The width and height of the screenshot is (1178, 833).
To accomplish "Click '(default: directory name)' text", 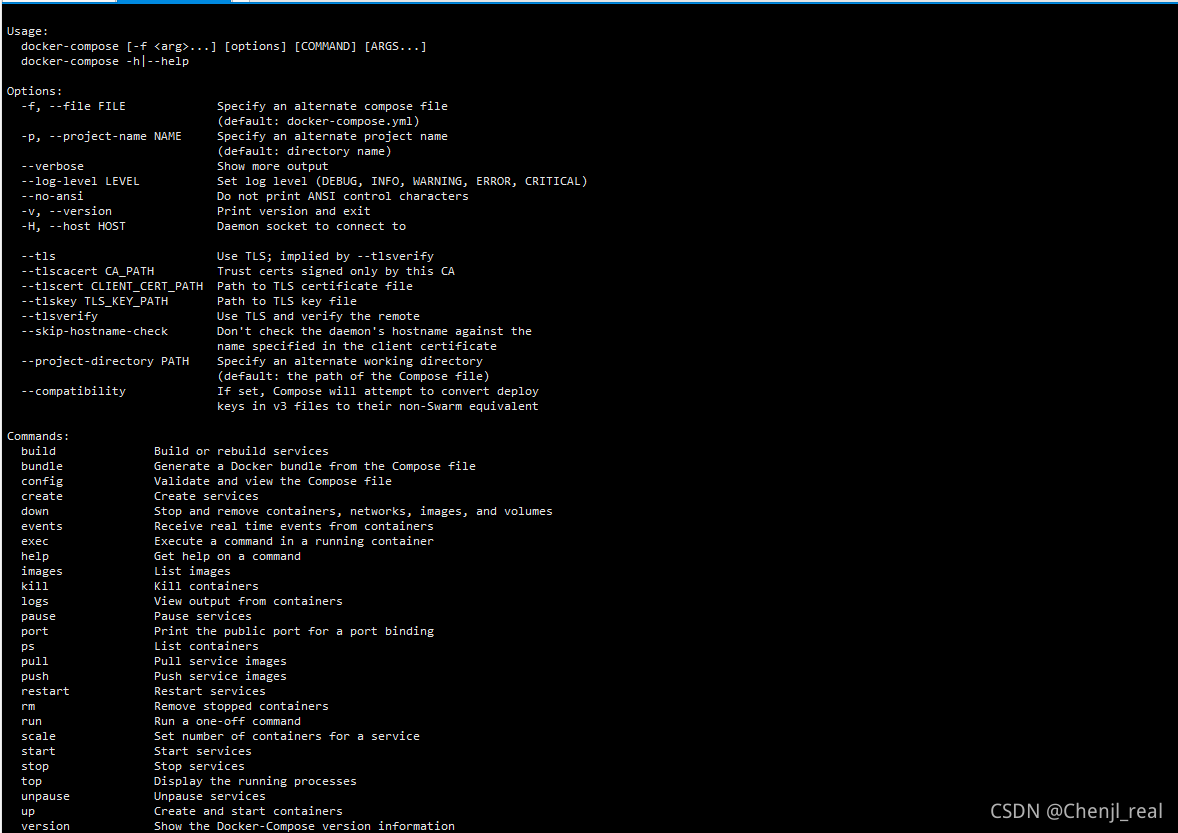I will point(304,152).
